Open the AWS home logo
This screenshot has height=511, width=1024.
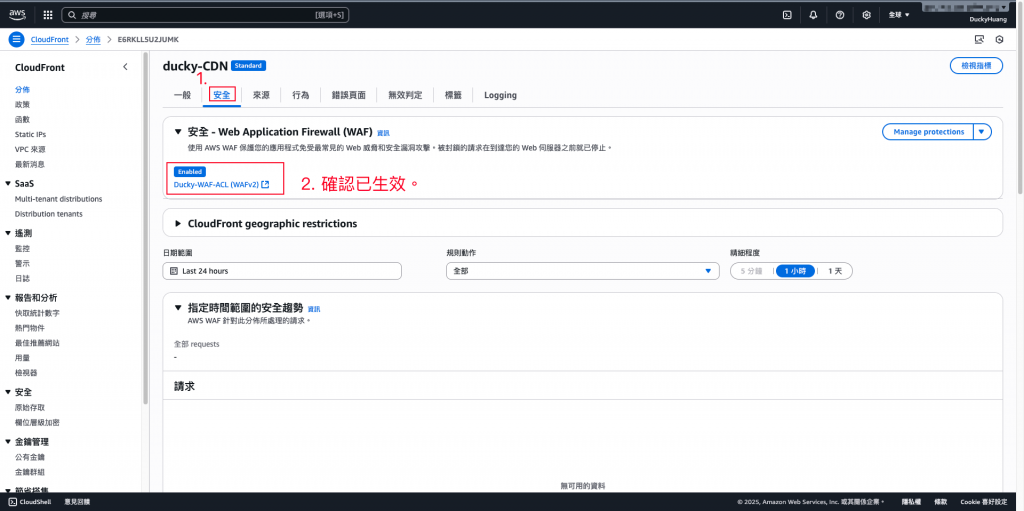point(17,14)
